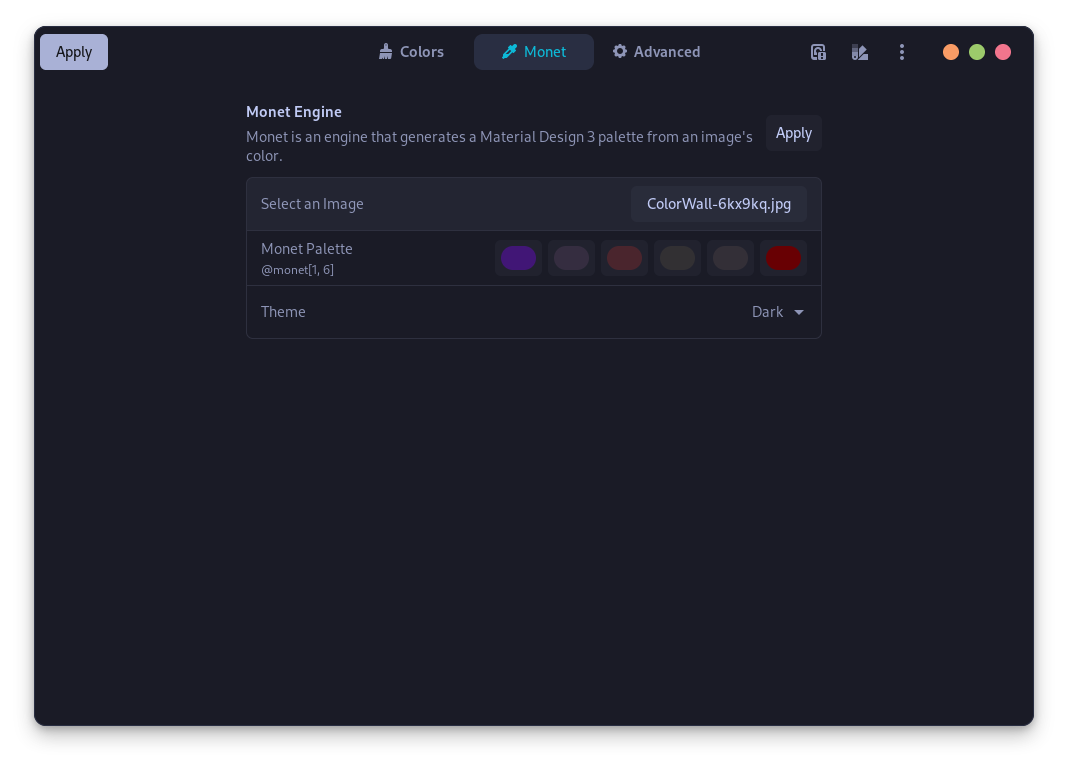Select the purple Monet palette swatch
Image resolution: width=1068 pixels, height=768 pixels.
point(518,257)
